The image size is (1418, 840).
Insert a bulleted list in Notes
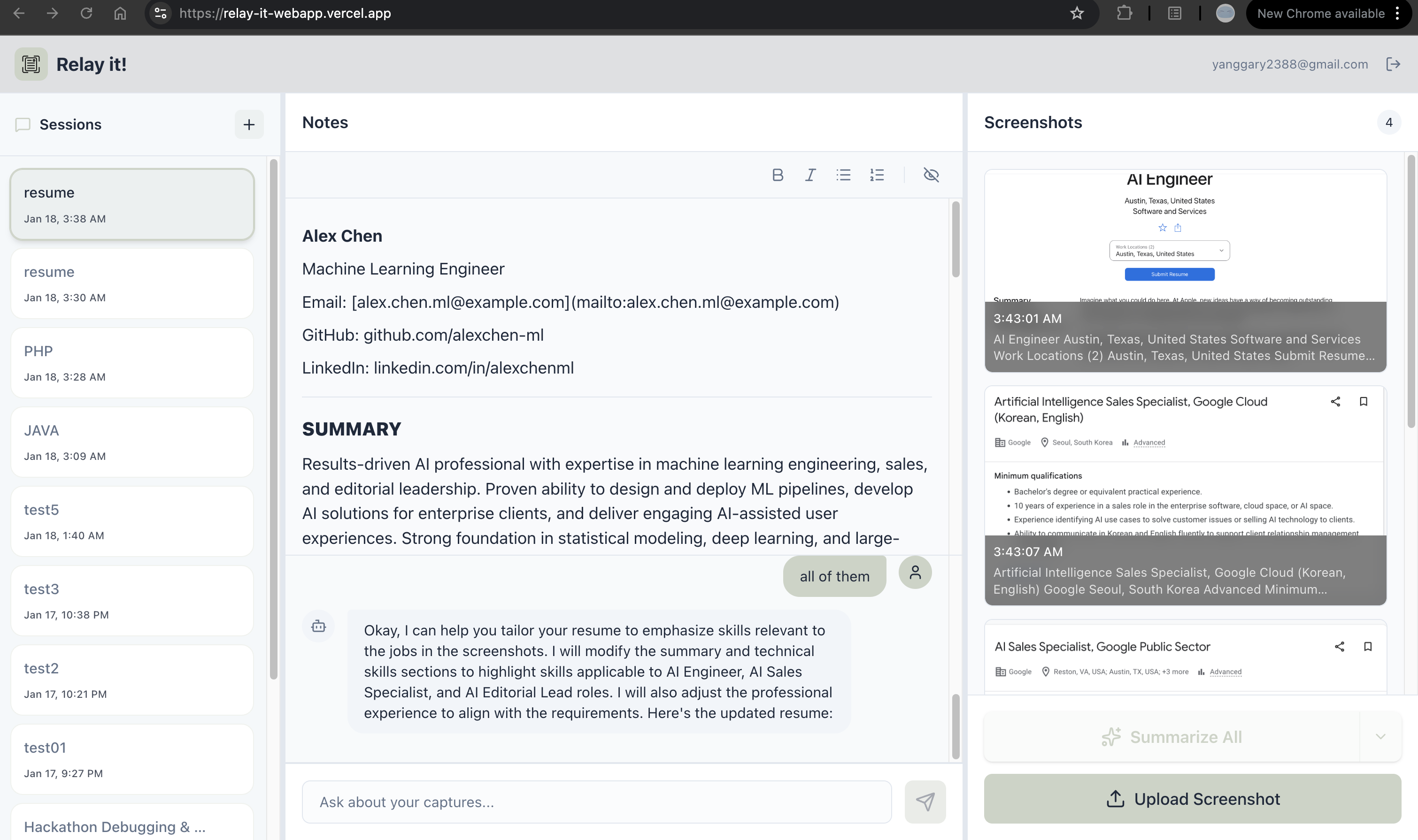pyautogui.click(x=843, y=175)
